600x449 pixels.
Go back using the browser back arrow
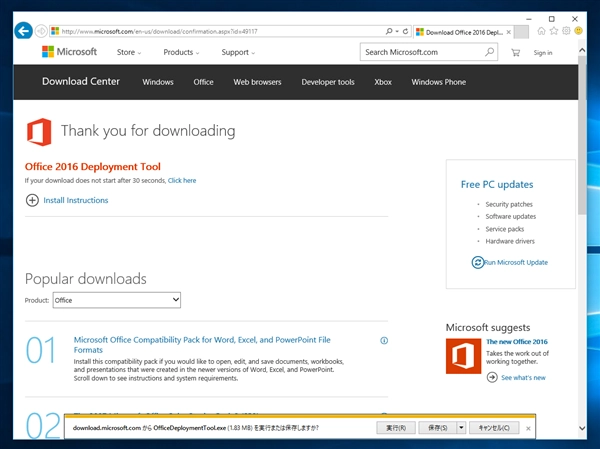[x=23, y=31]
